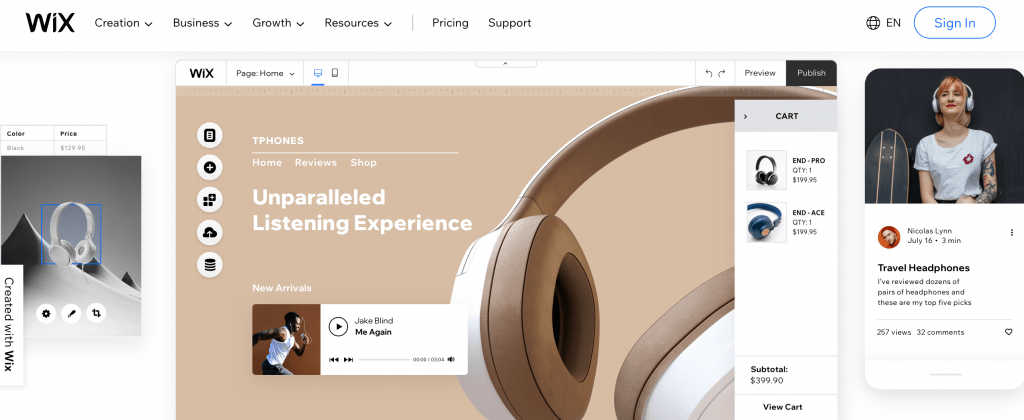1024x420 pixels.
Task: Click the Add elements plus icon
Action: click(x=210, y=167)
